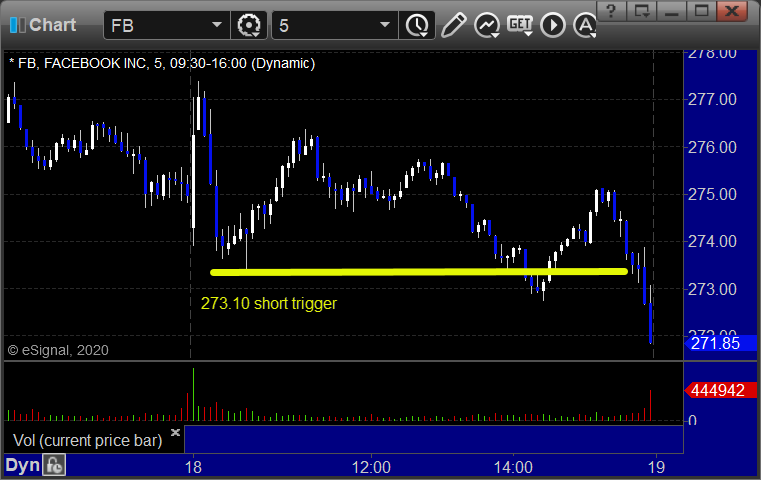Screen dimensions: 761x480
Task: Click the Dyn scaling label
Action: click(22, 465)
